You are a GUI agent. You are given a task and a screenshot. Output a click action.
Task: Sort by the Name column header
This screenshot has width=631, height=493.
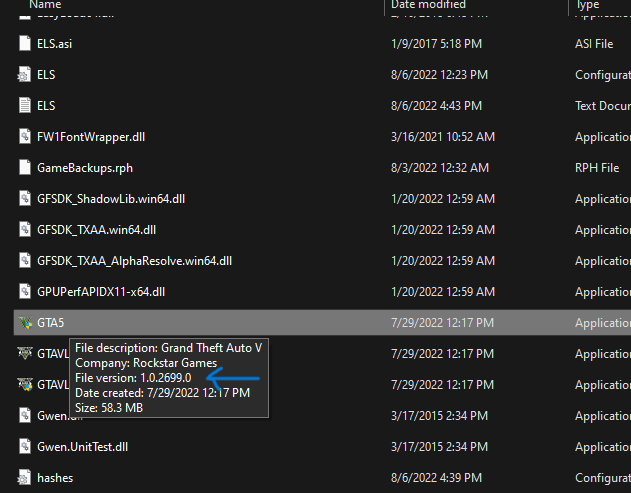tap(45, 4)
